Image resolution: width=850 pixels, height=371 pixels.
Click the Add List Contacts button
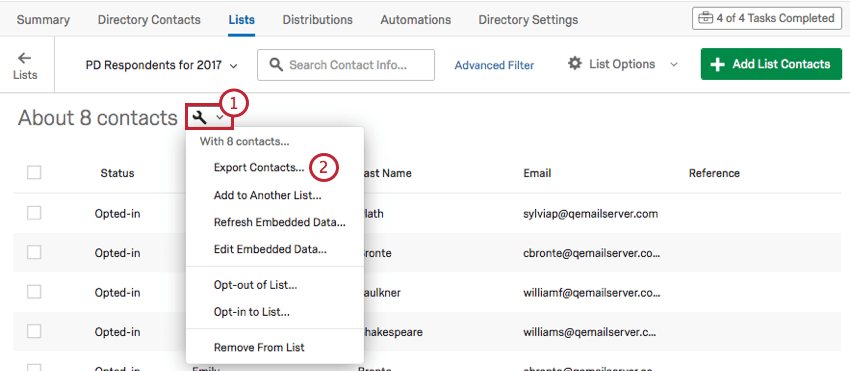point(771,65)
